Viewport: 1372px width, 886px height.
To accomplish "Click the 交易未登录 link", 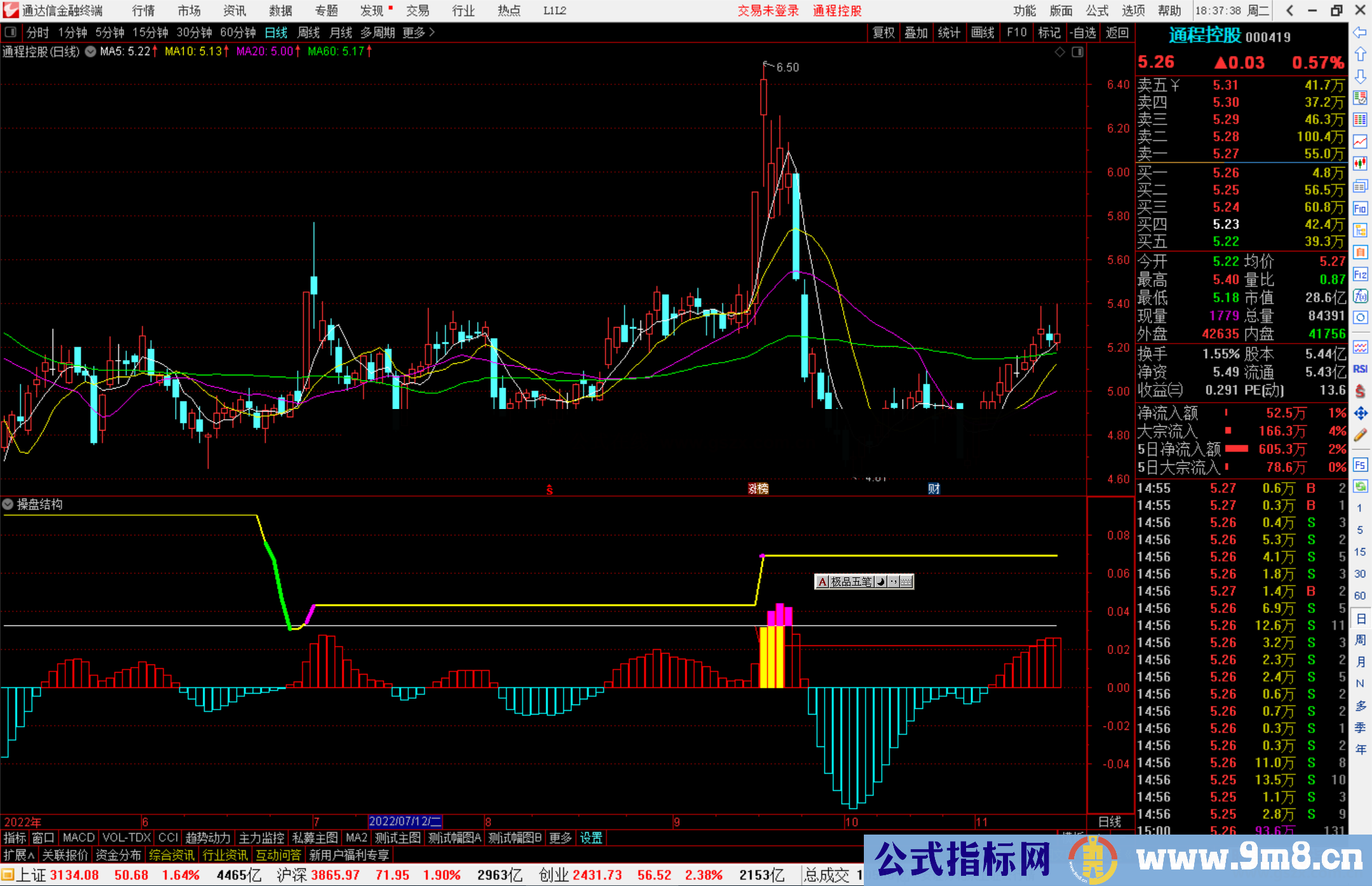I will 768,11.
